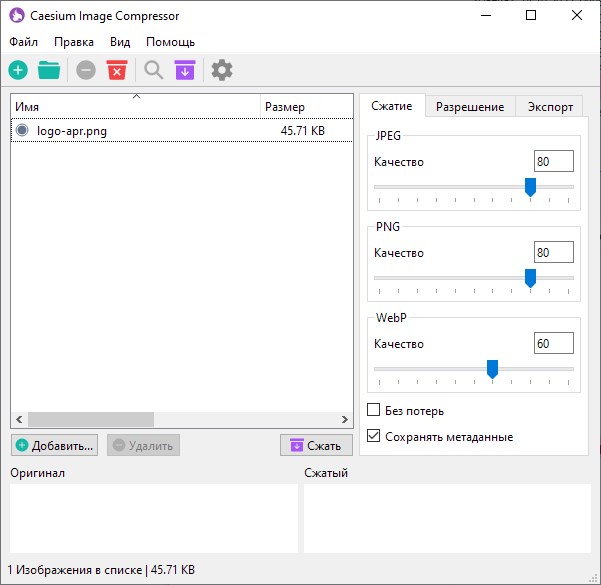Screen dimensions: 601x585
Task: Click the Сжатый preview pane
Action: (x=447, y=518)
